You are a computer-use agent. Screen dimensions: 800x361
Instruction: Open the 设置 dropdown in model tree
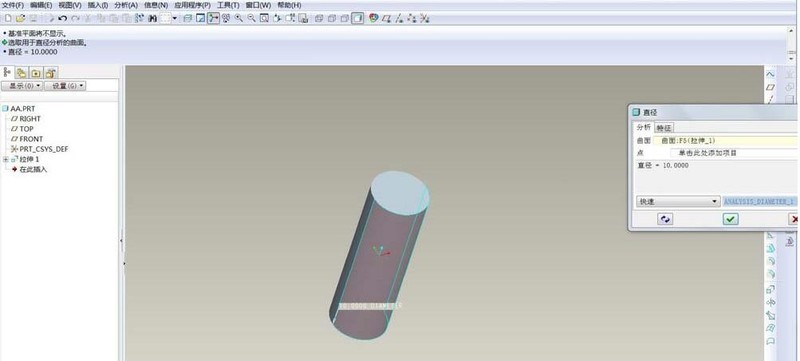[65, 86]
